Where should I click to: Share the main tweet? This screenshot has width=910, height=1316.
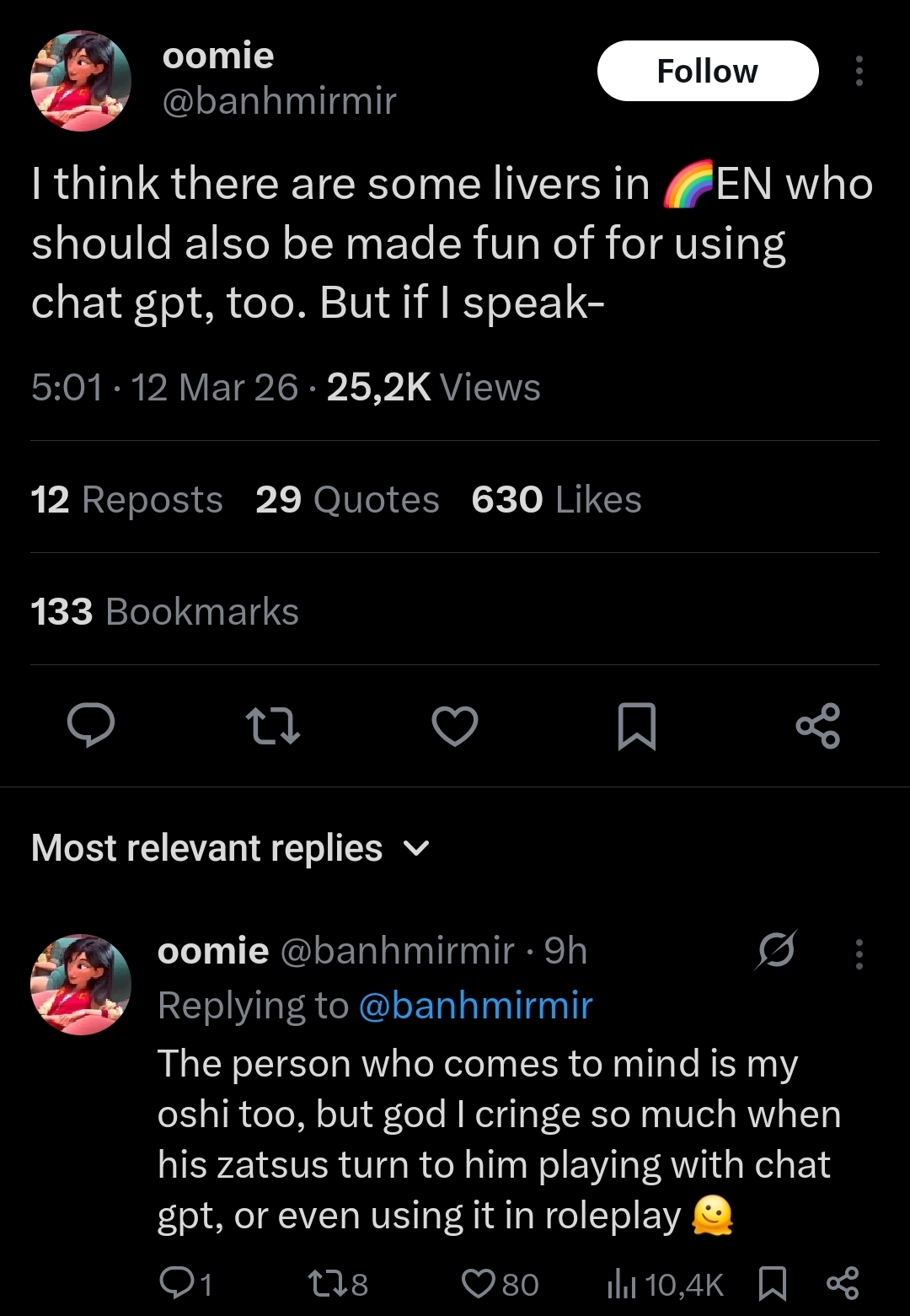pos(817,725)
